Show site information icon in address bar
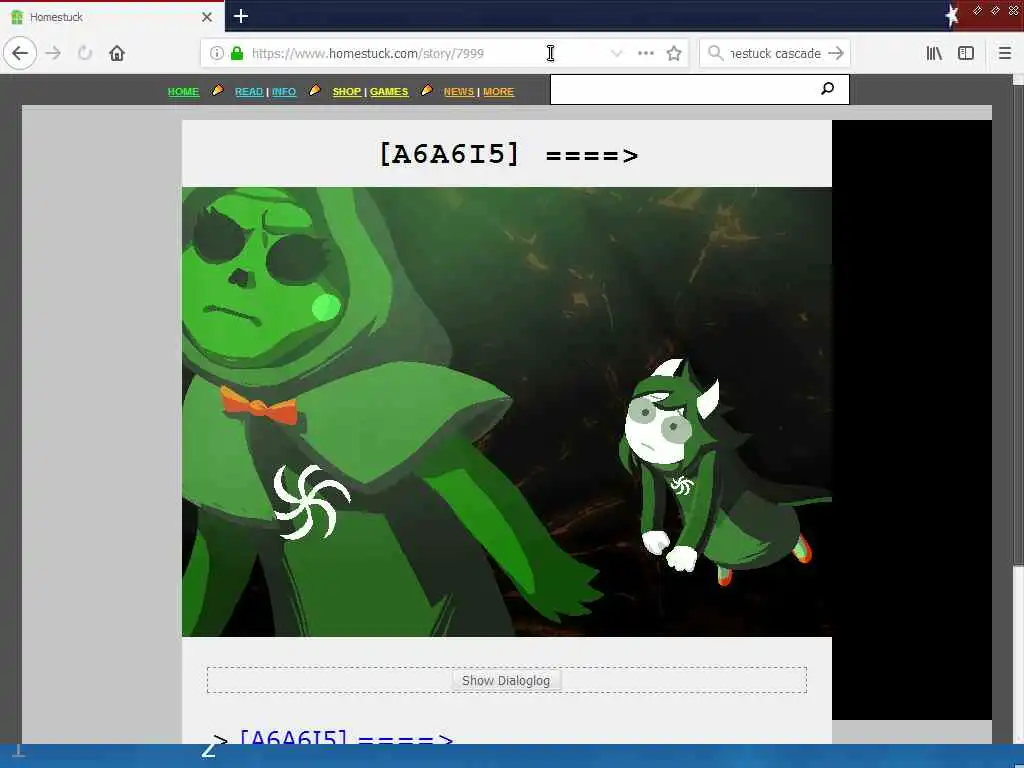This screenshot has height=768, width=1024. tap(217, 54)
